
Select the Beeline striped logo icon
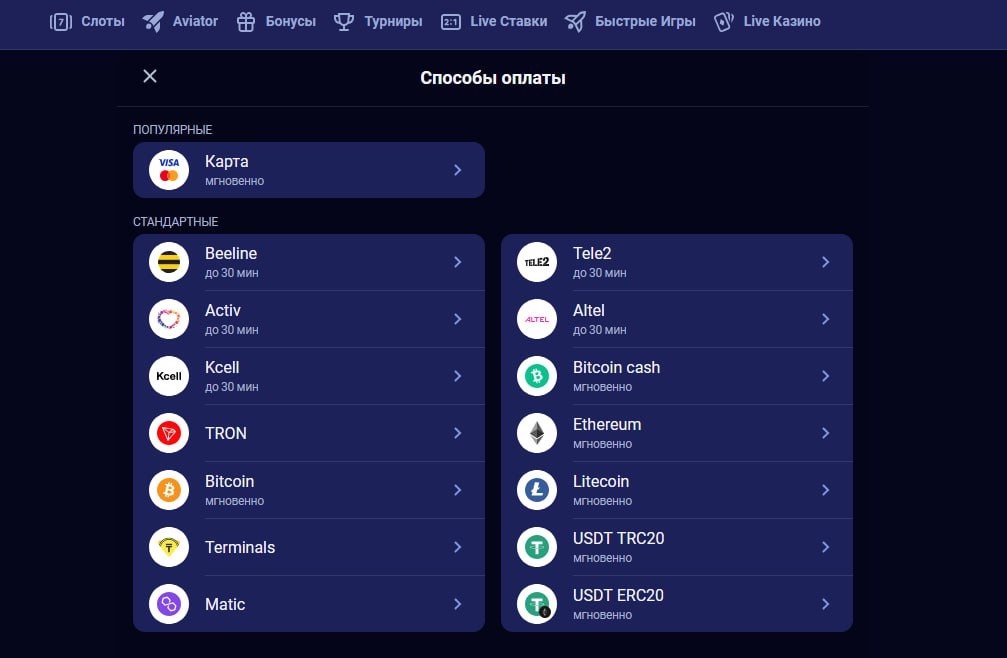coord(169,262)
